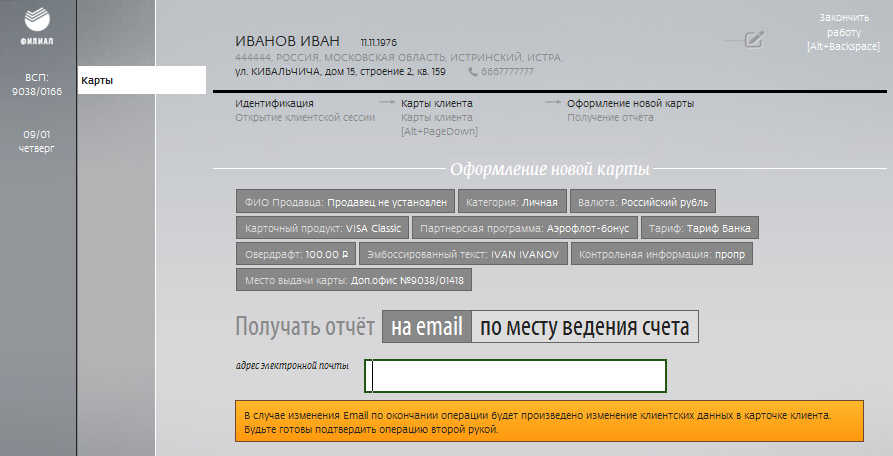Click the Валюта: Российский рубль tag
This screenshot has height=456, width=893.
643,202
